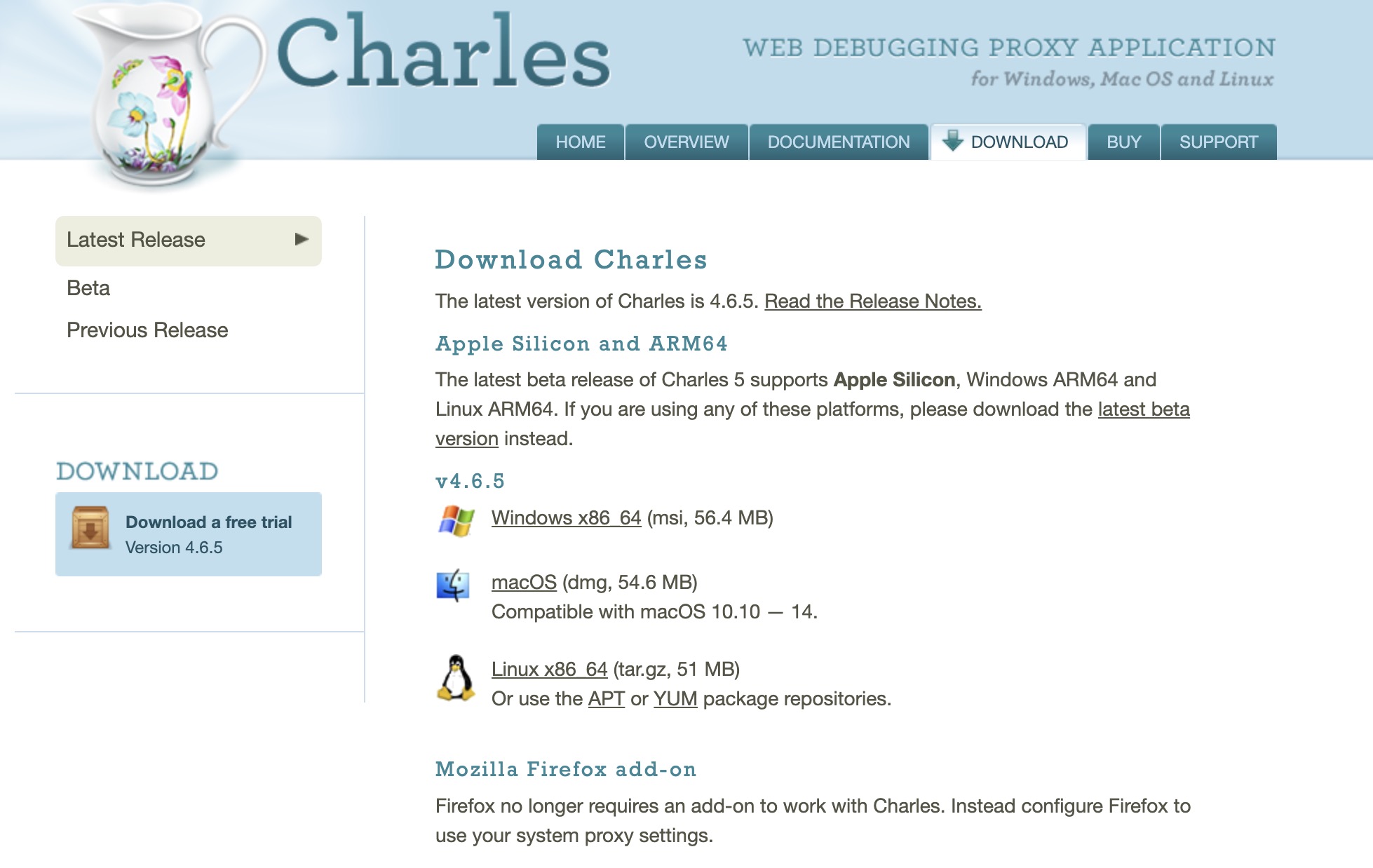The height and width of the screenshot is (868, 1373).
Task: Click Web Debugging Proxy Application tagline
Action: [x=1009, y=48]
